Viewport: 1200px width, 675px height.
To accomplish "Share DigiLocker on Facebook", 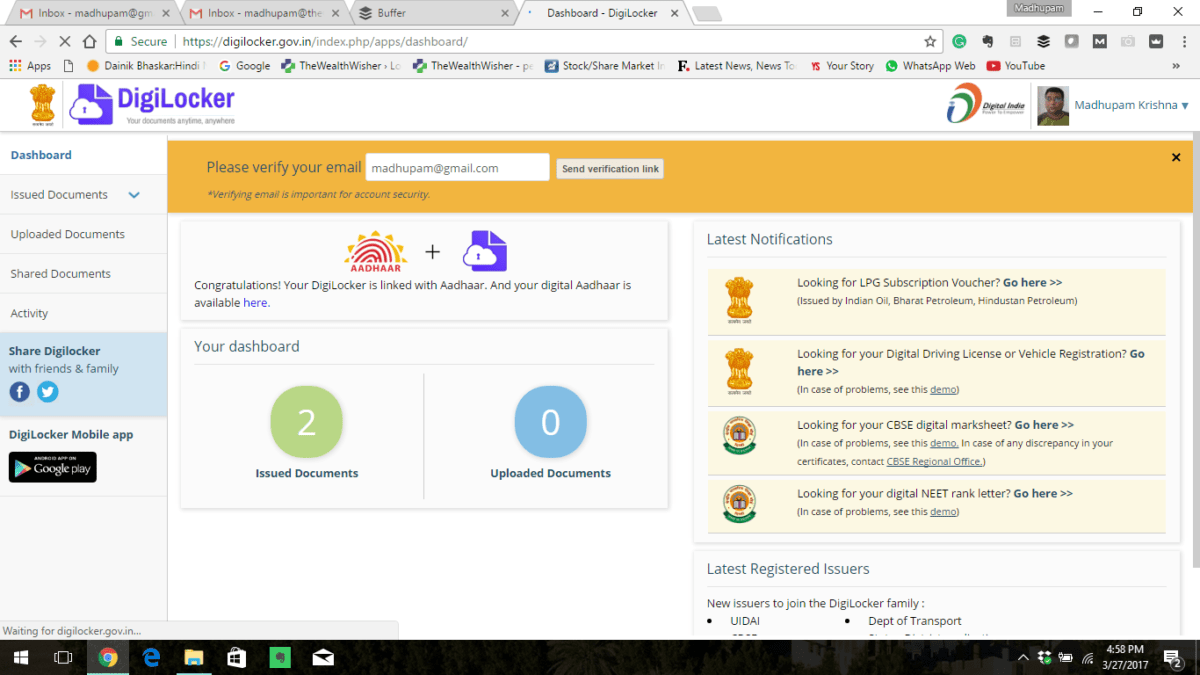I will click(20, 392).
